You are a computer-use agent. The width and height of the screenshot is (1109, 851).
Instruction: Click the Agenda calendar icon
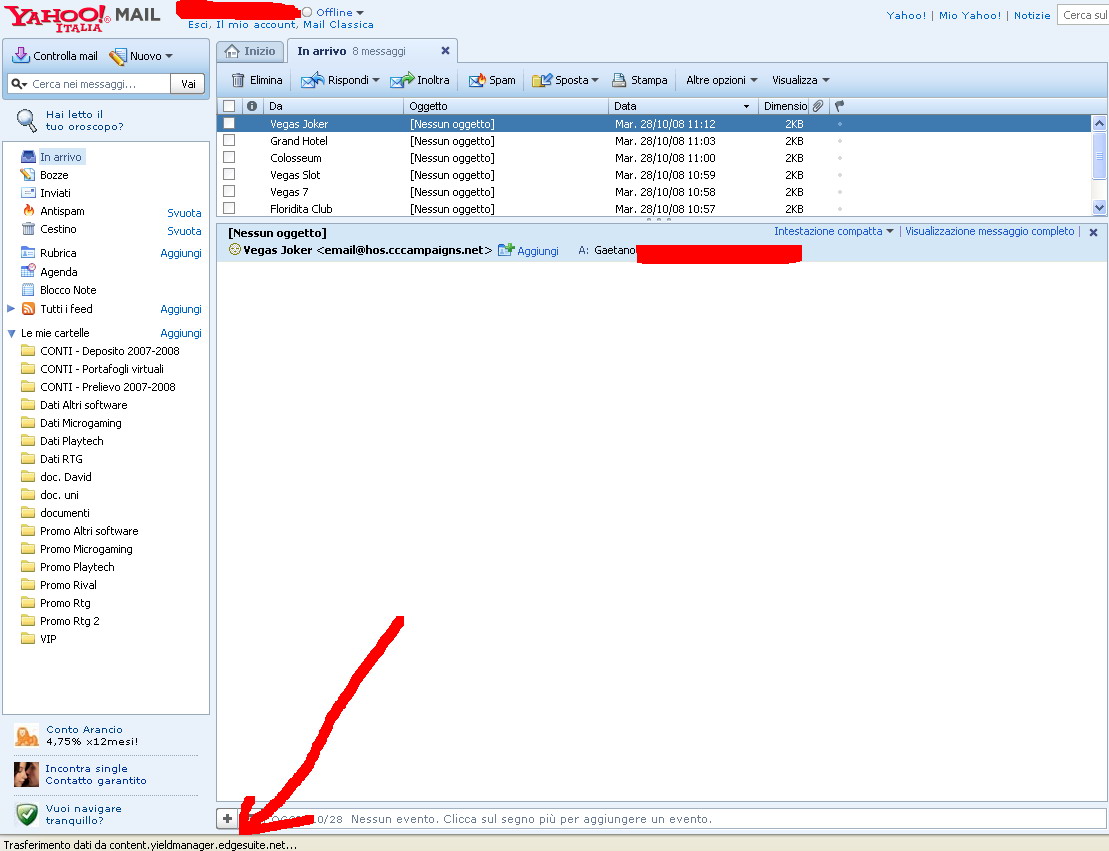[28, 271]
